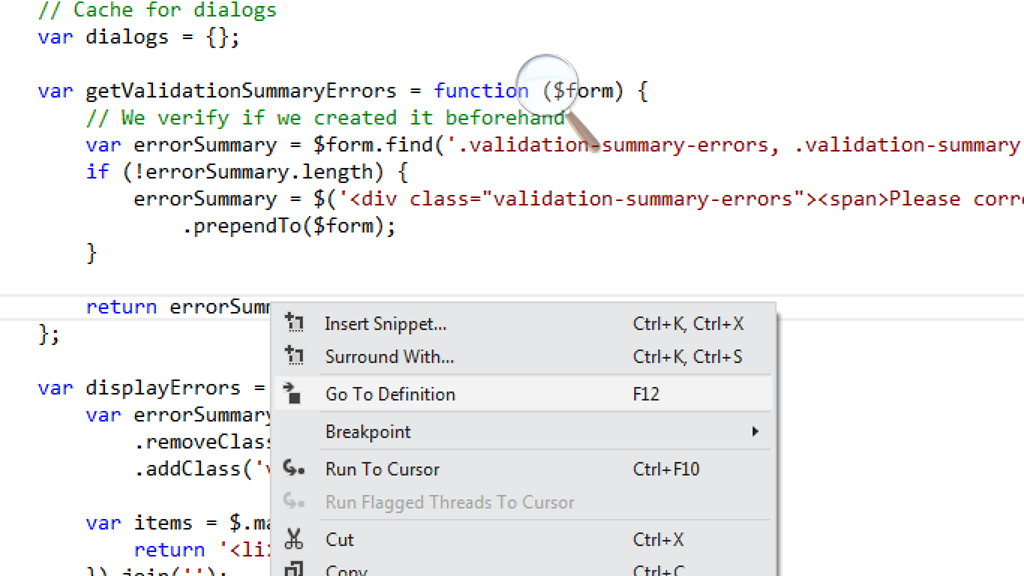This screenshot has height=576, width=1024.
Task: Click the Ctrl+F10 shortcut label
Action: coord(666,469)
